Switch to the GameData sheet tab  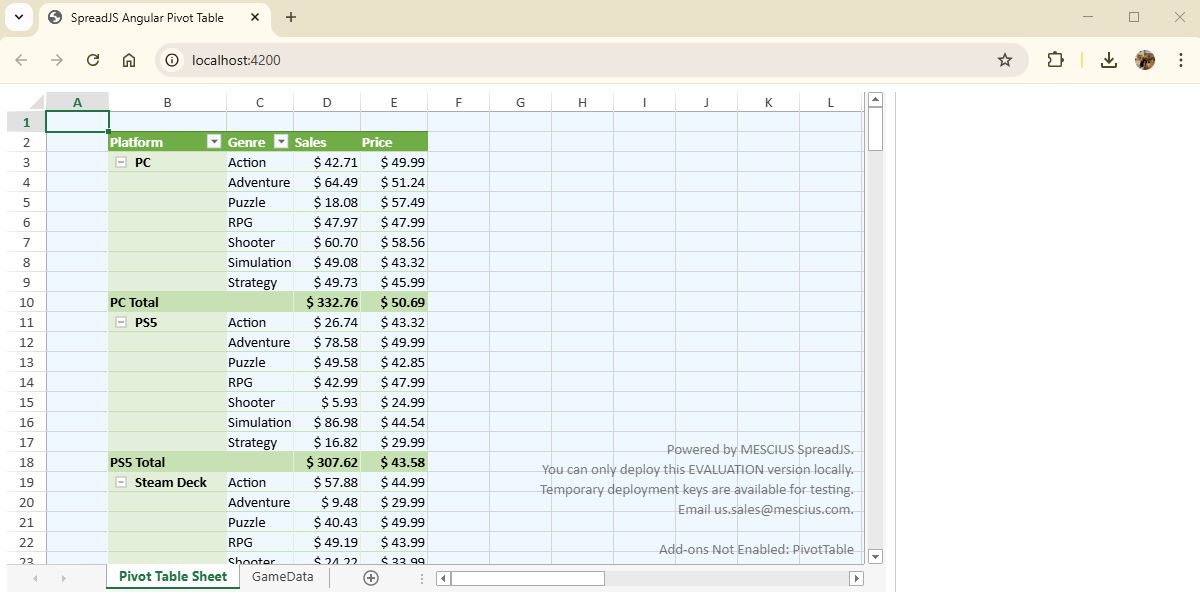pyautogui.click(x=282, y=577)
